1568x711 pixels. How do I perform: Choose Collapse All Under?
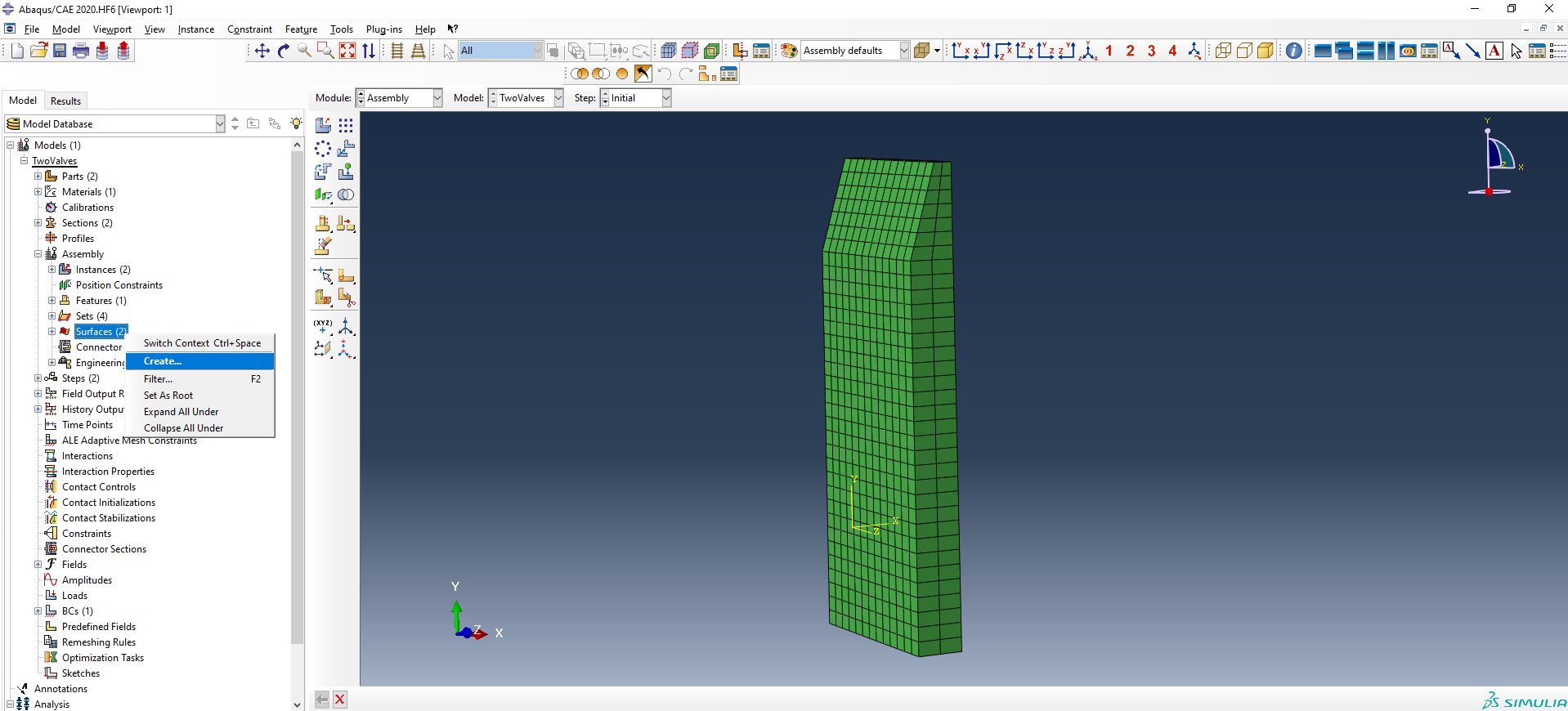point(199,428)
